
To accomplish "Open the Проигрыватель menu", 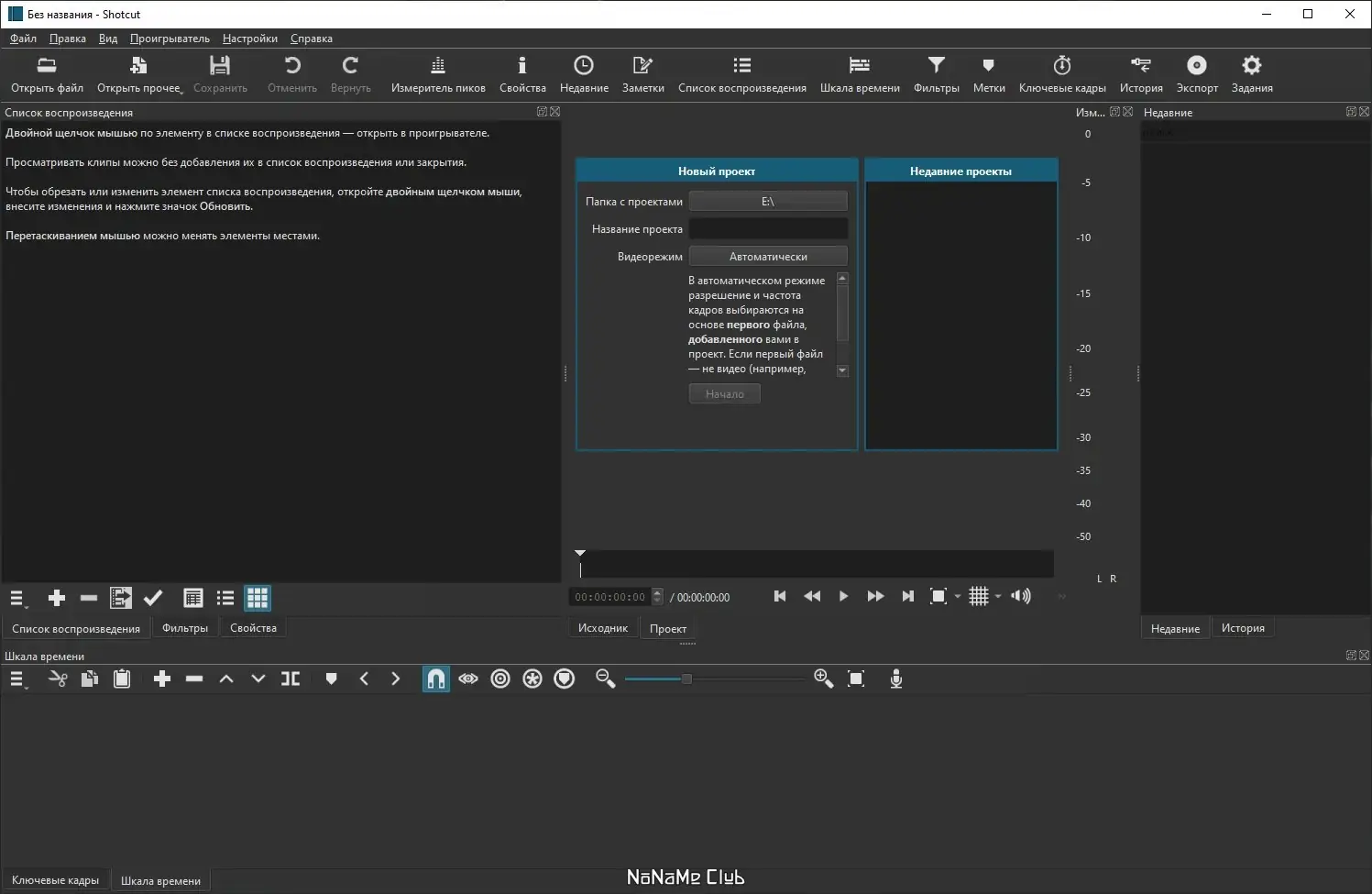I will point(170,39).
